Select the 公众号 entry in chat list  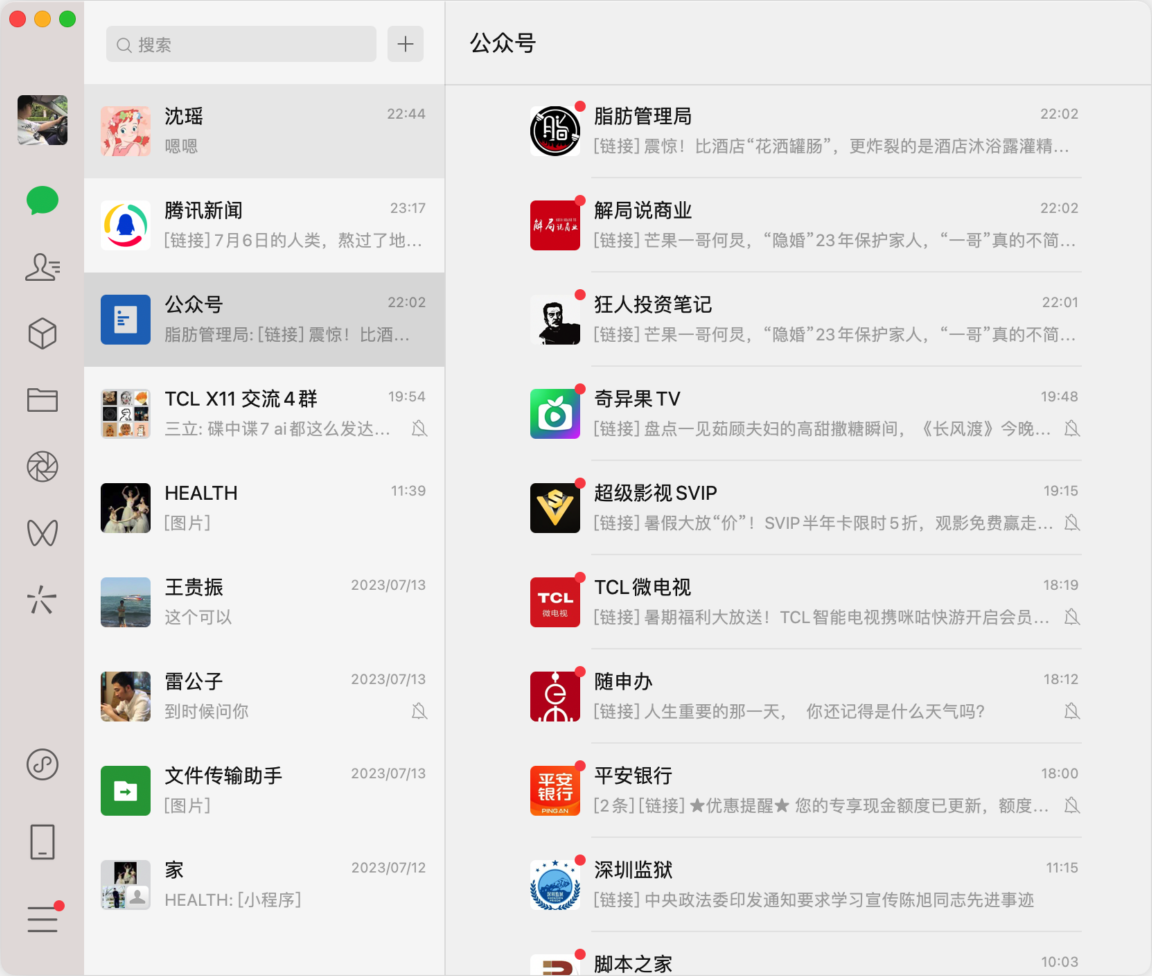[x=264, y=319]
